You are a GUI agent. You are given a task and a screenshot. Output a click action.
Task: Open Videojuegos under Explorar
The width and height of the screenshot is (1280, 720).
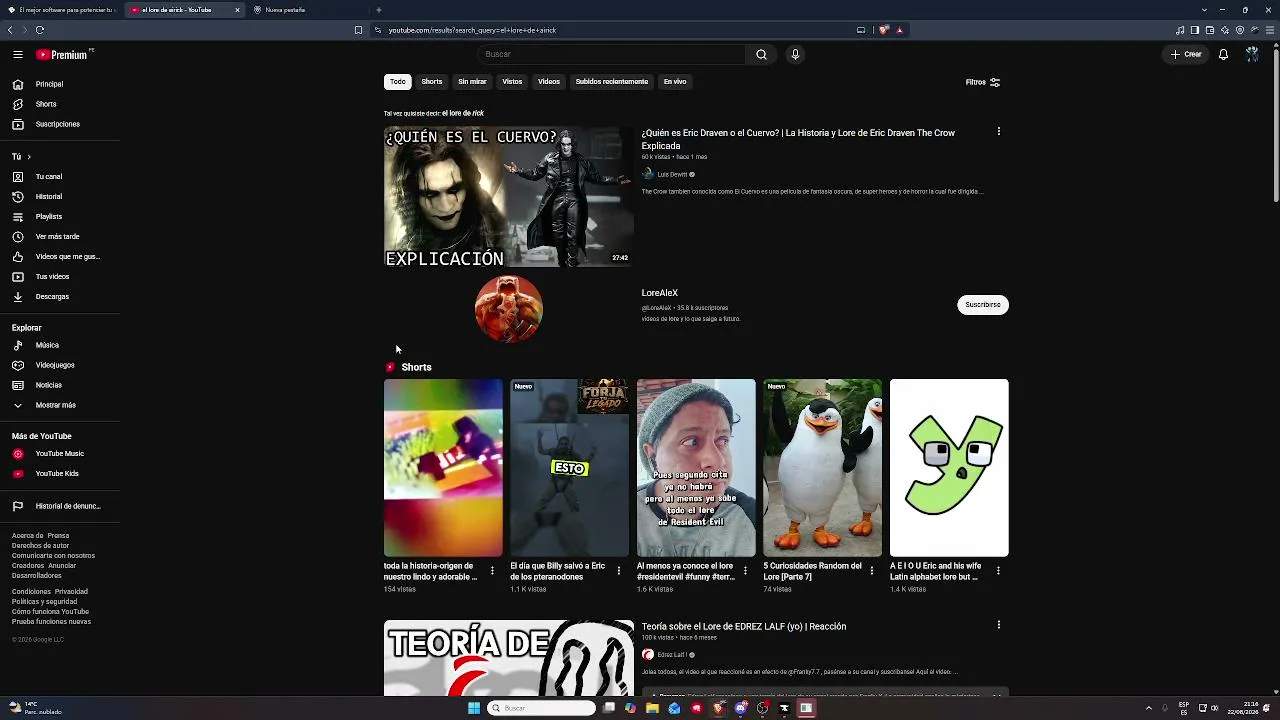click(x=60, y=365)
